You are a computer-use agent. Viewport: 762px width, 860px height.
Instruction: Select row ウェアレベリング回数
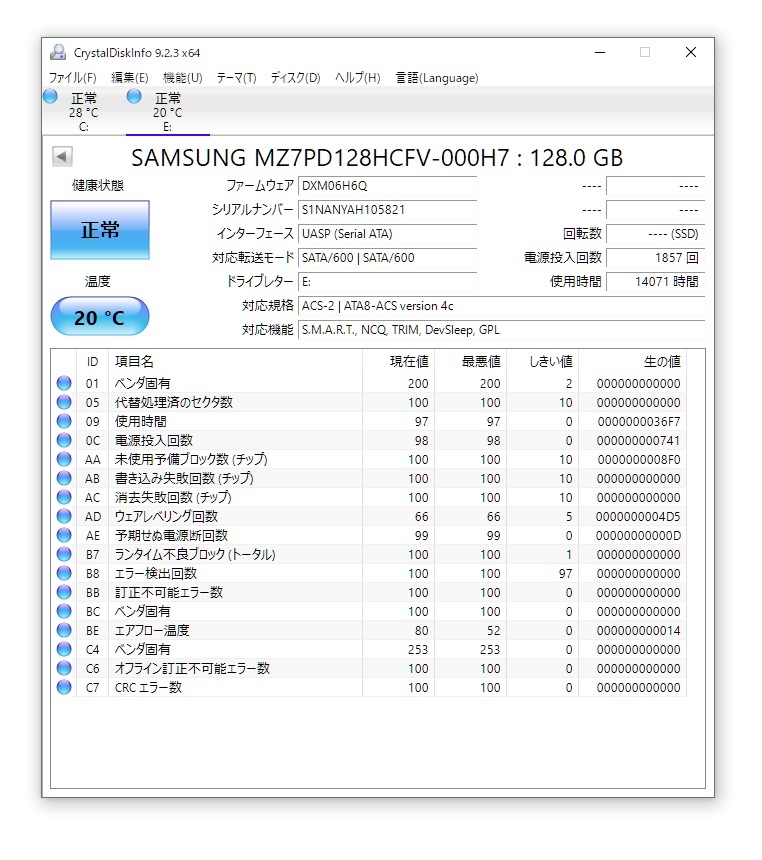coord(369,516)
